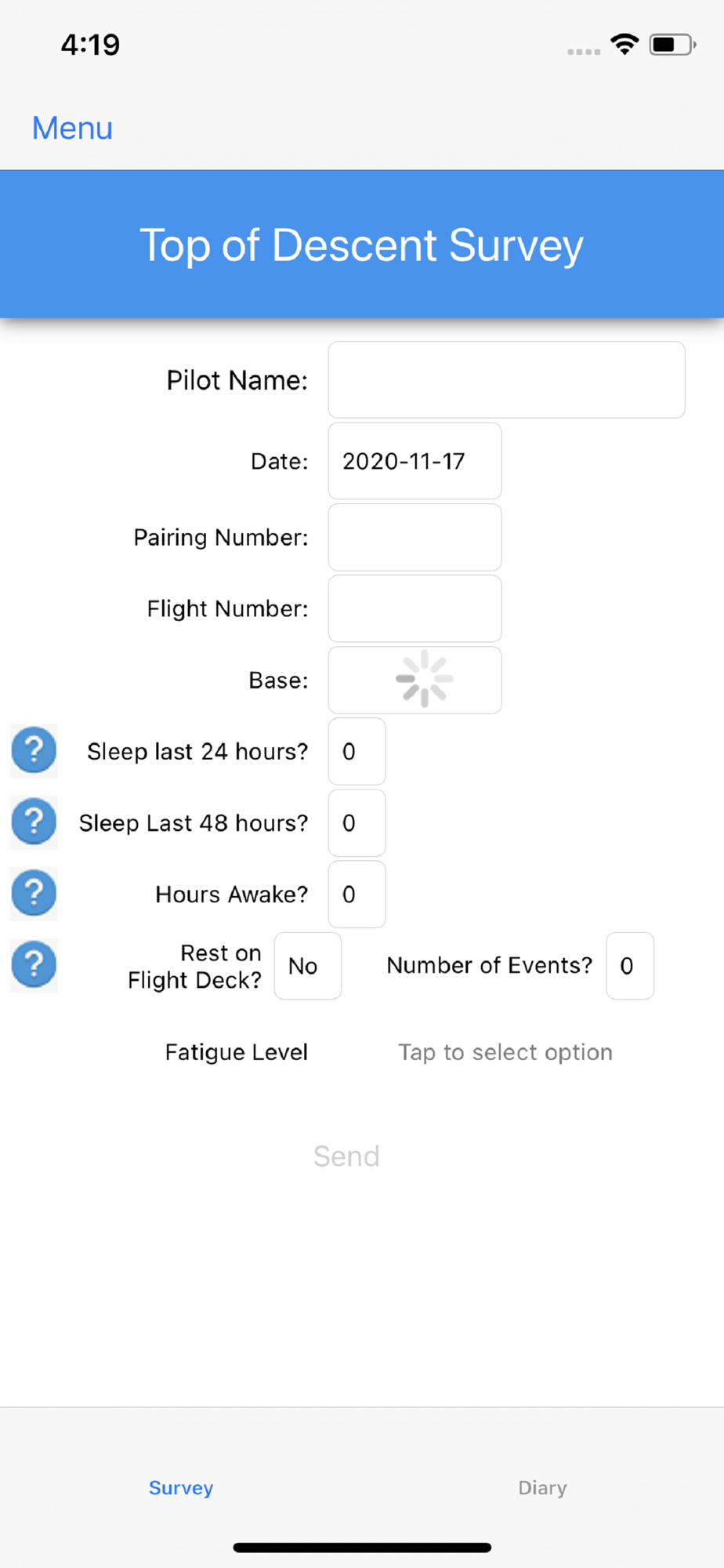Tap the Pilot Name input field
Image resolution: width=724 pixels, height=1568 pixels.
pos(506,379)
